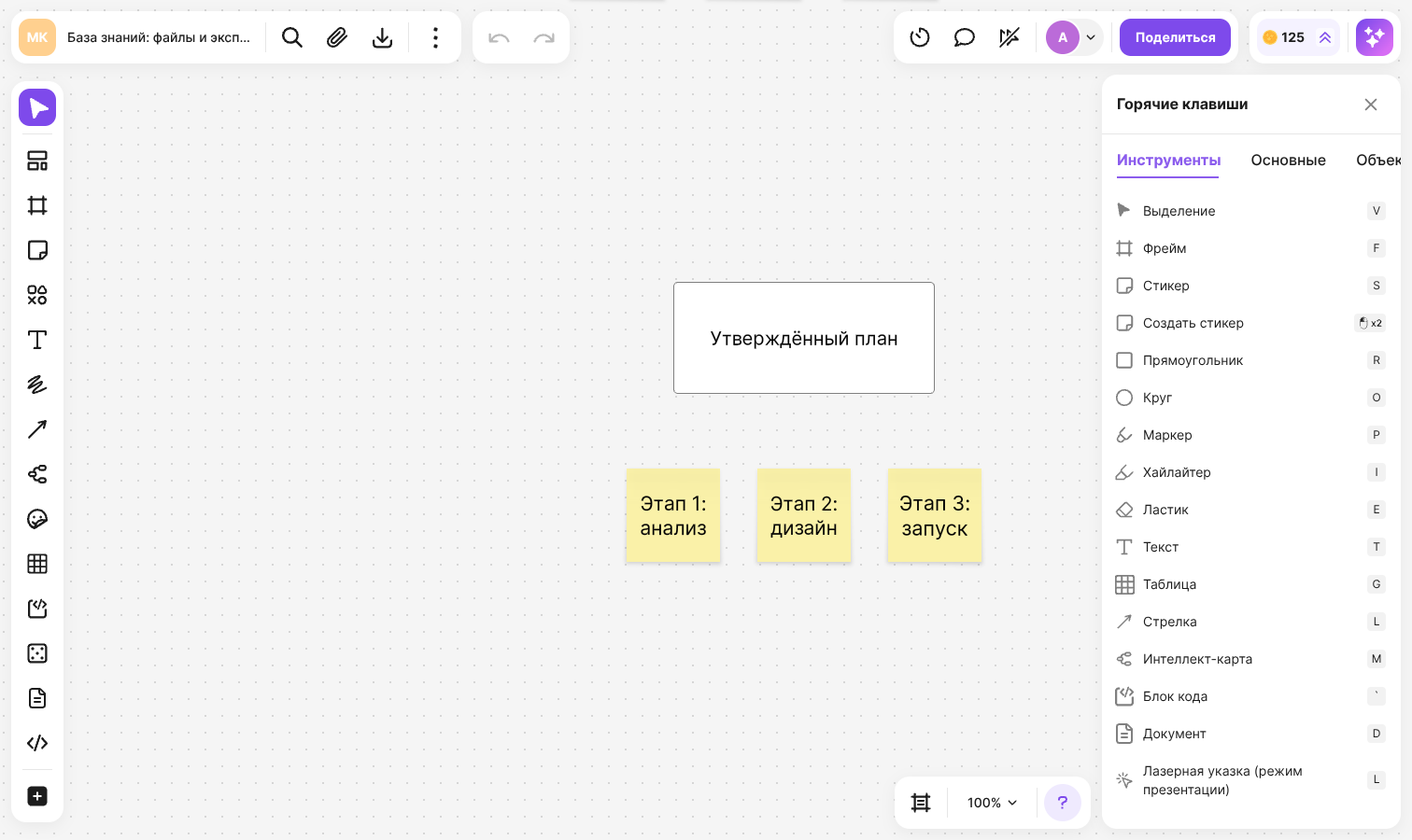The width and height of the screenshot is (1412, 840).
Task: Select the cursor selection tool in left toolbar
Action: (37, 108)
